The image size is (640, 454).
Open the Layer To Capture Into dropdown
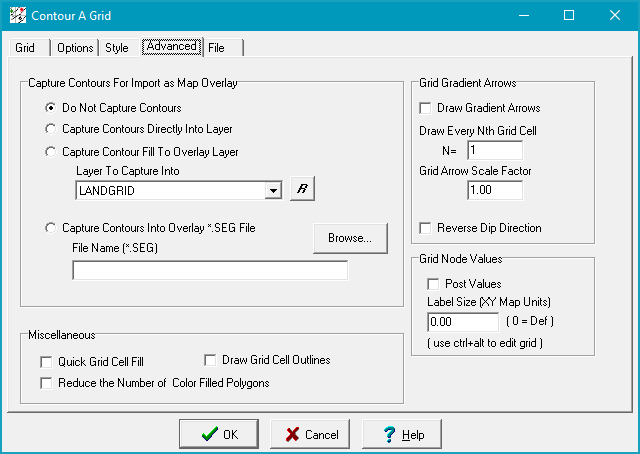click(273, 191)
